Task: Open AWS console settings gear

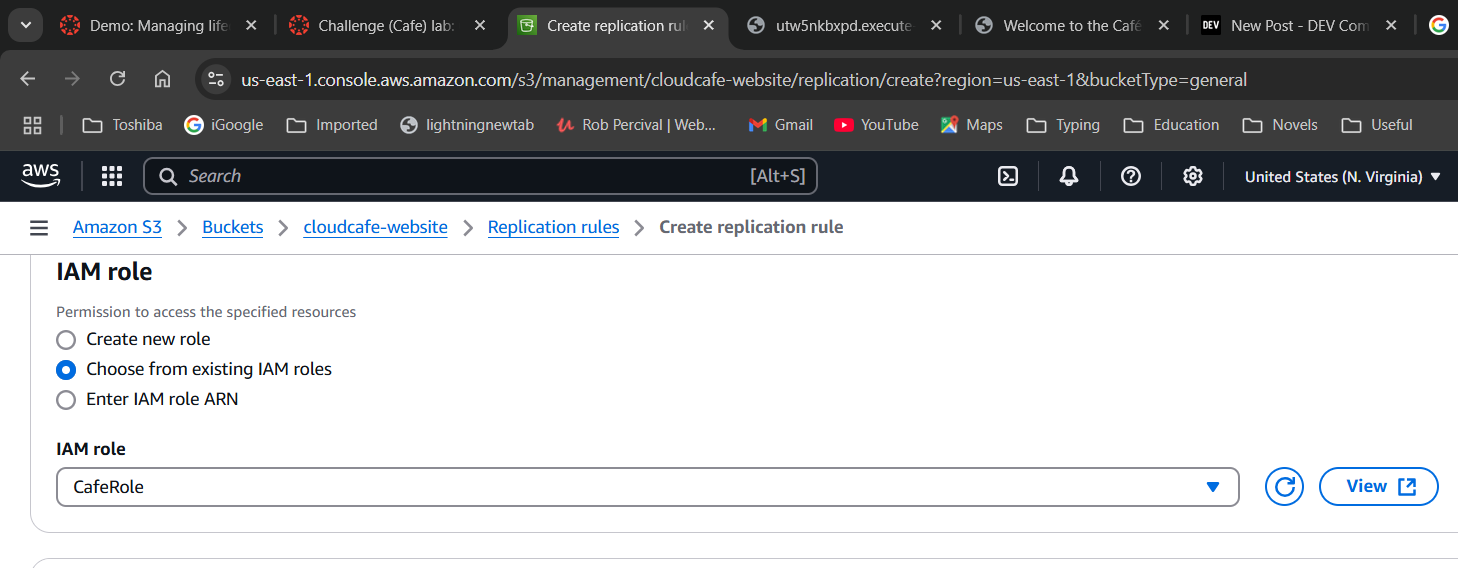Action: pyautogui.click(x=1192, y=176)
